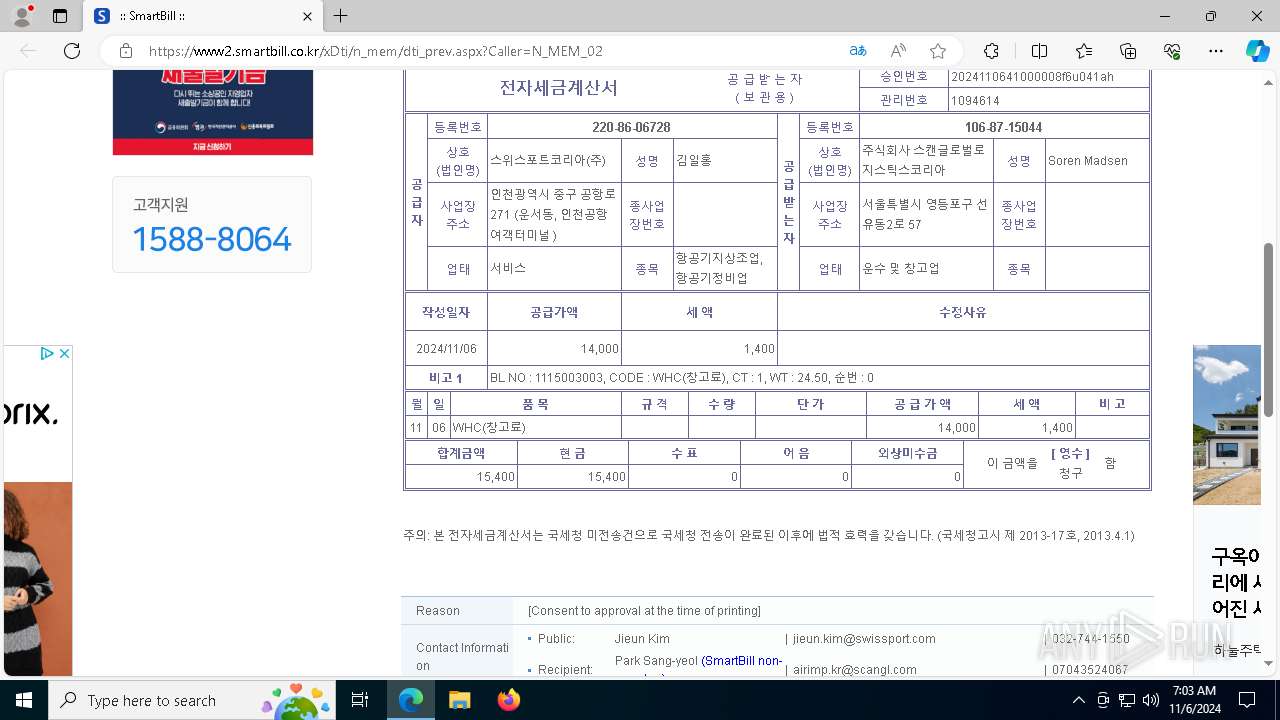Launch Firefox from taskbar

point(508,700)
